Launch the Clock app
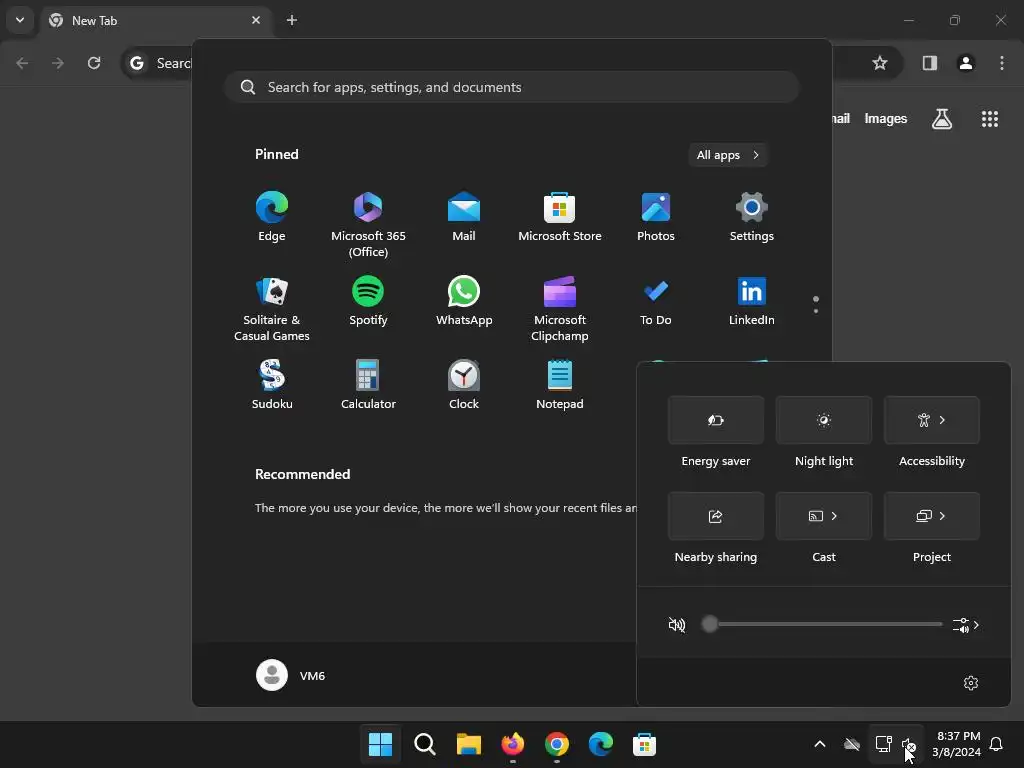 point(464,385)
